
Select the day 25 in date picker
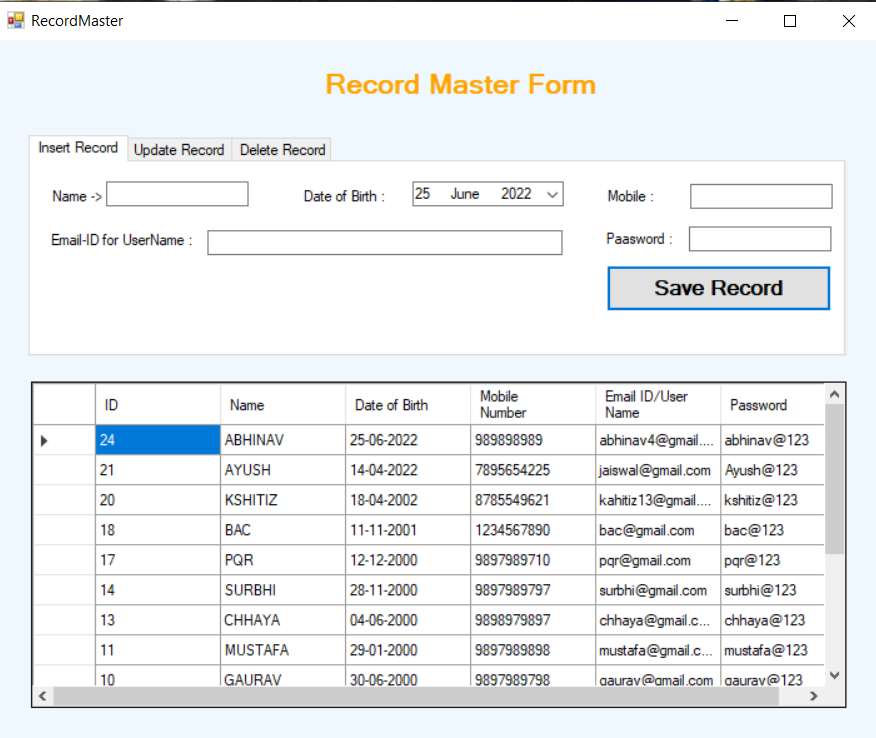(422, 194)
